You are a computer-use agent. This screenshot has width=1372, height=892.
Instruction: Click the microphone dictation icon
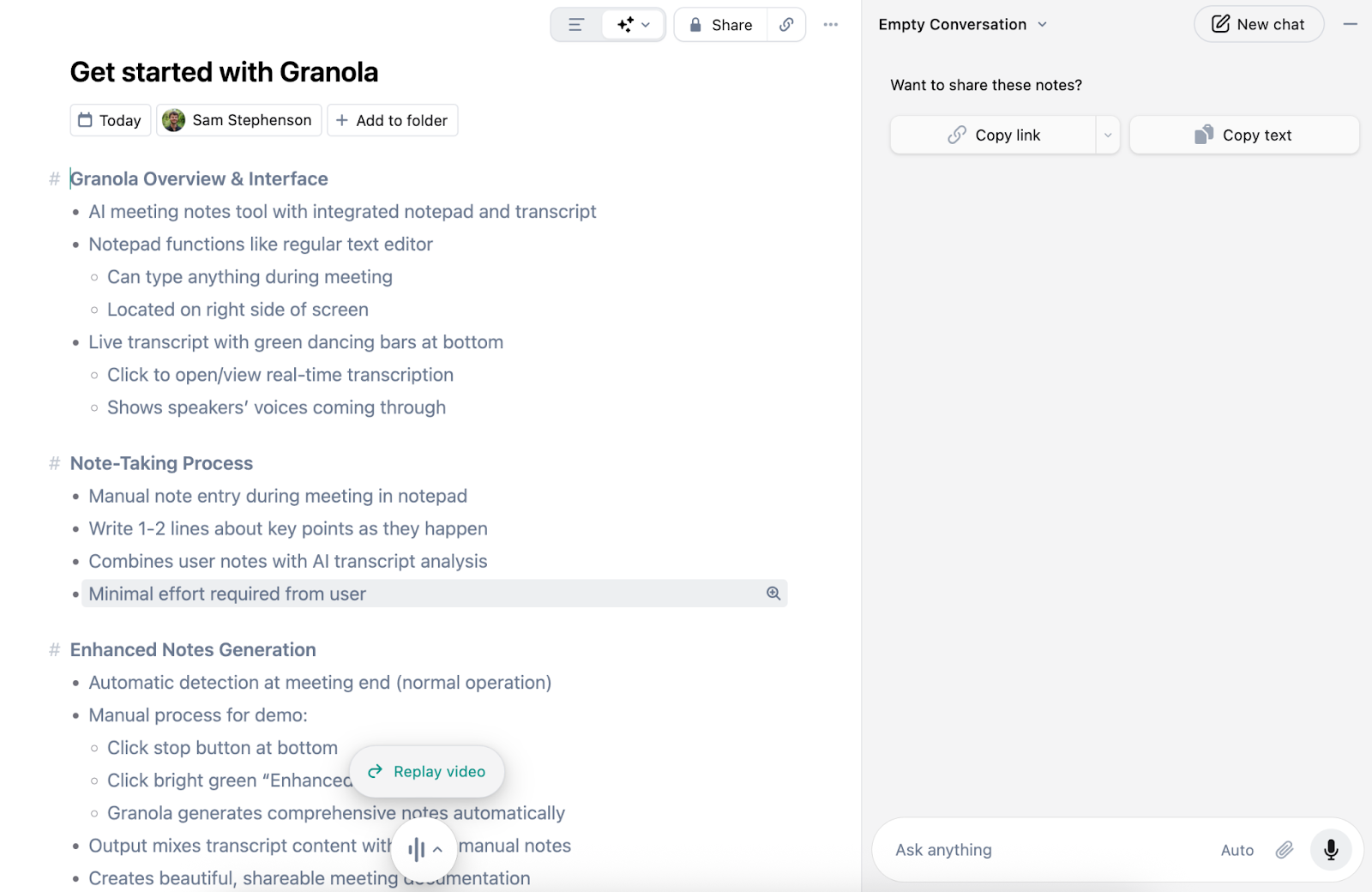(x=1331, y=850)
